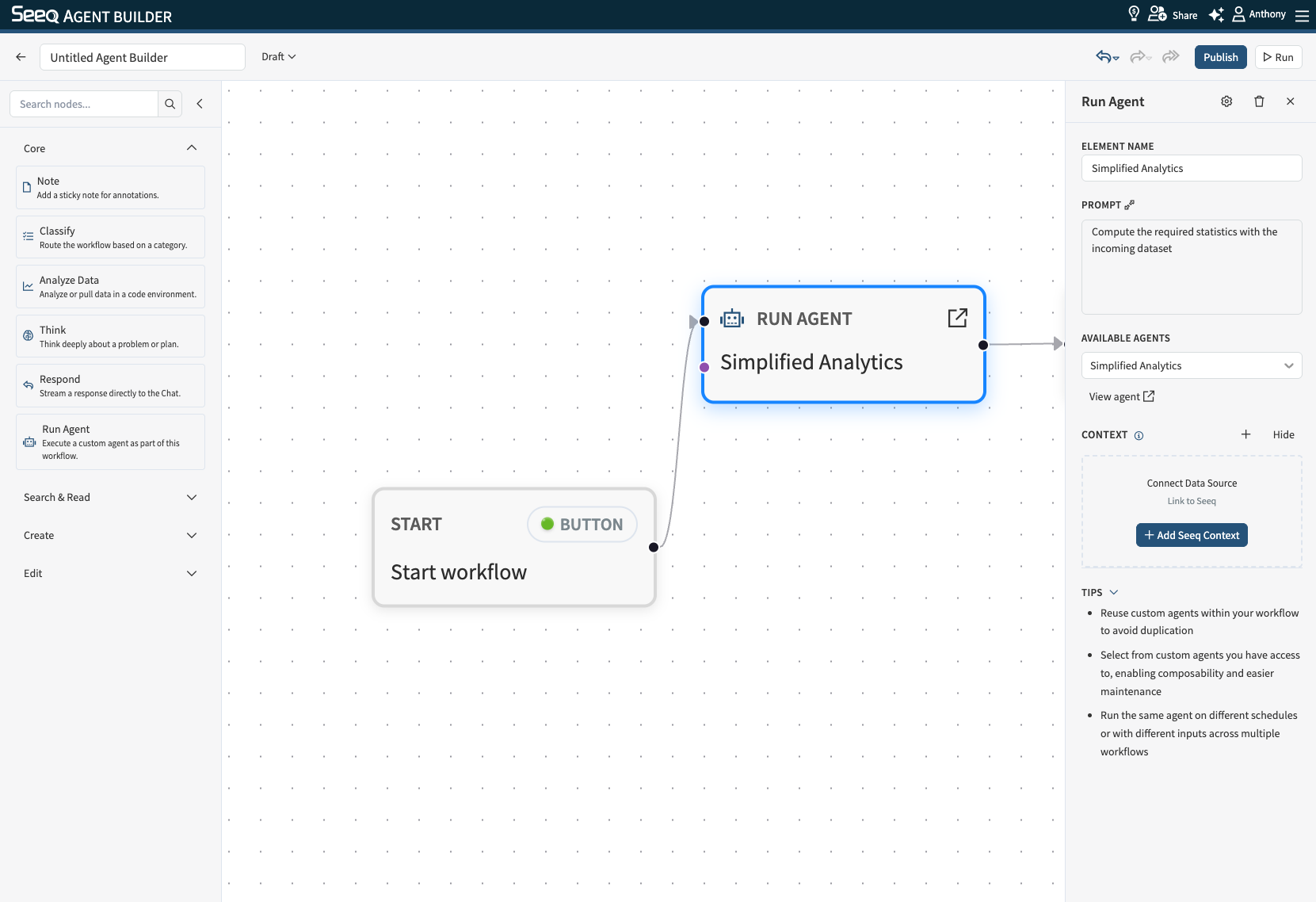The width and height of the screenshot is (1316, 902).
Task: Close the Run Agent panel
Action: pos(1291,101)
